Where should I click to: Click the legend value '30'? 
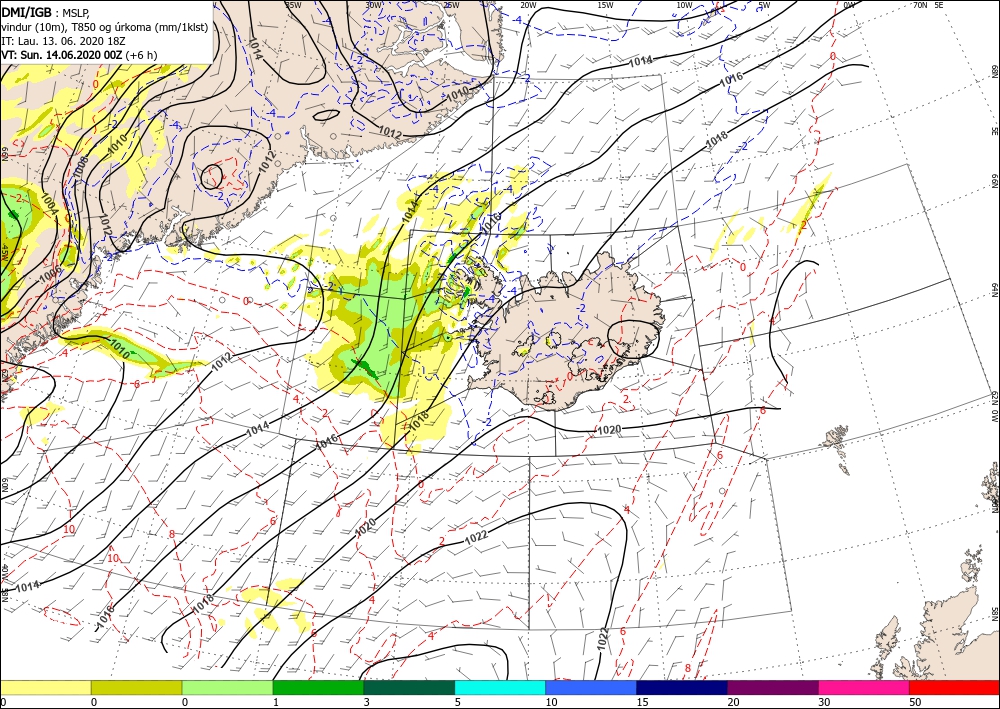(x=824, y=702)
